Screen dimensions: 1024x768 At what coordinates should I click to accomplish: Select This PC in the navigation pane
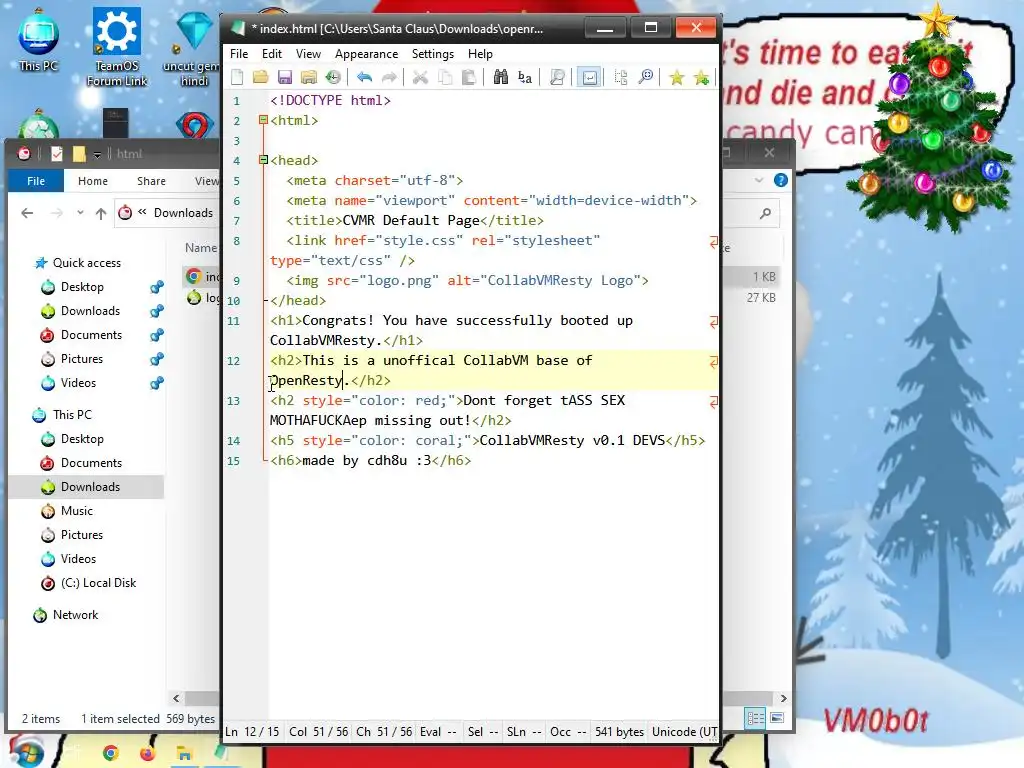click(x=72, y=415)
